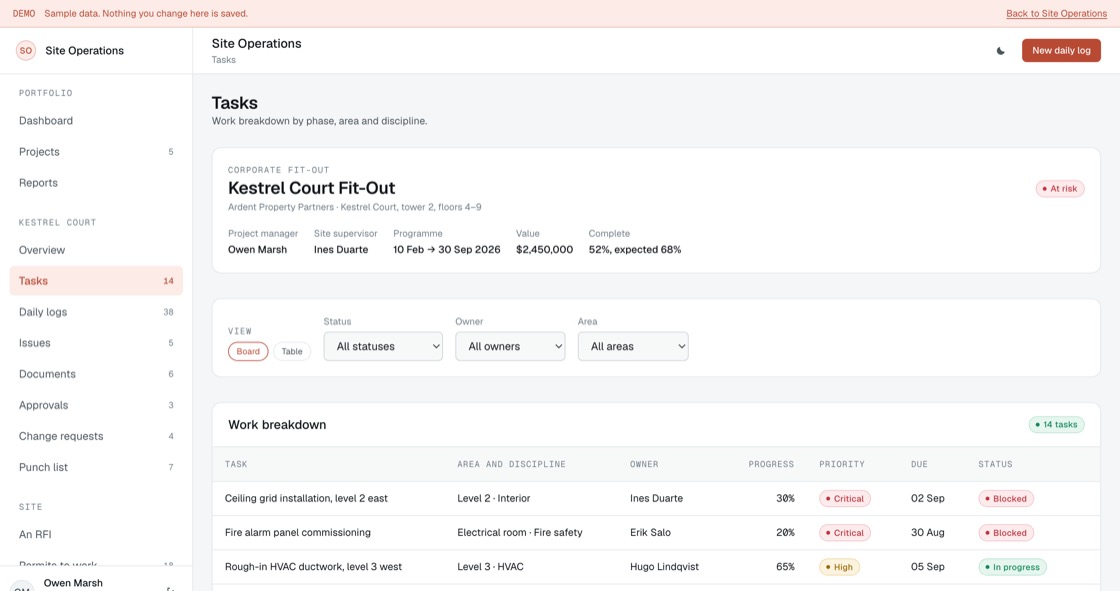Go to Dashboard in the sidebar
Screen dimensions: 1120x591
tap(96, 121)
